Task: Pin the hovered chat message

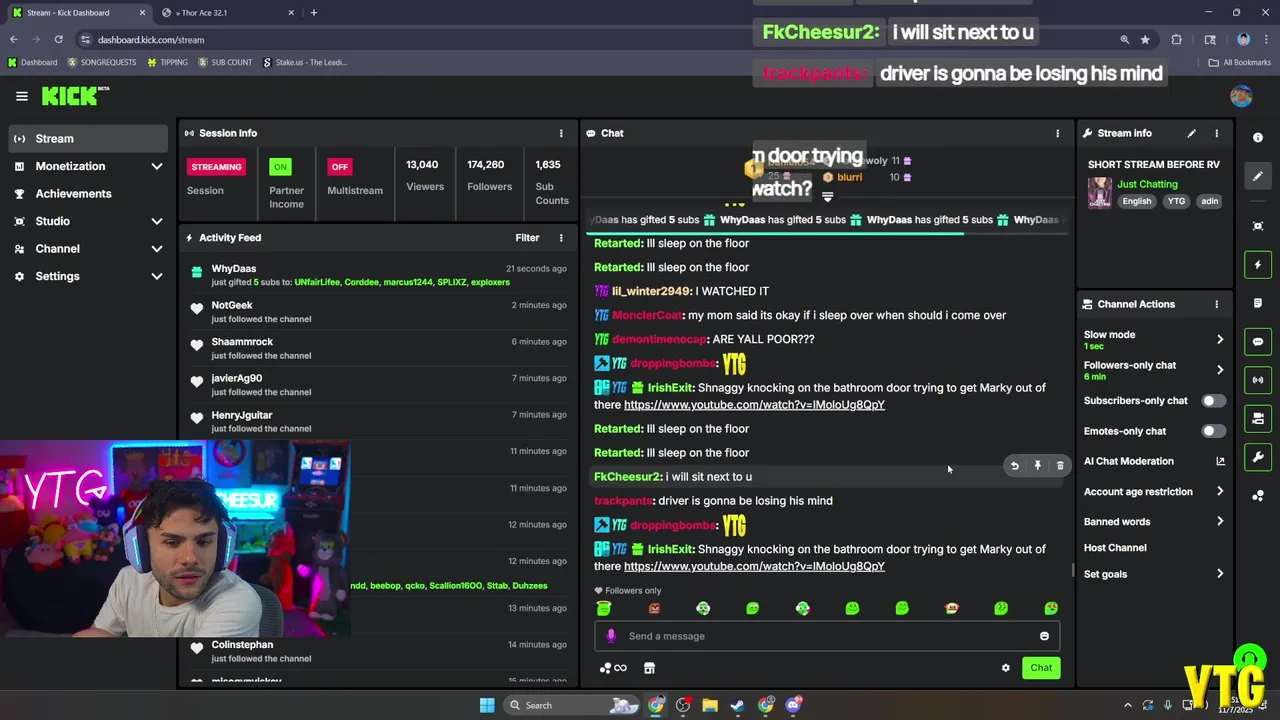Action: coord(1037,466)
